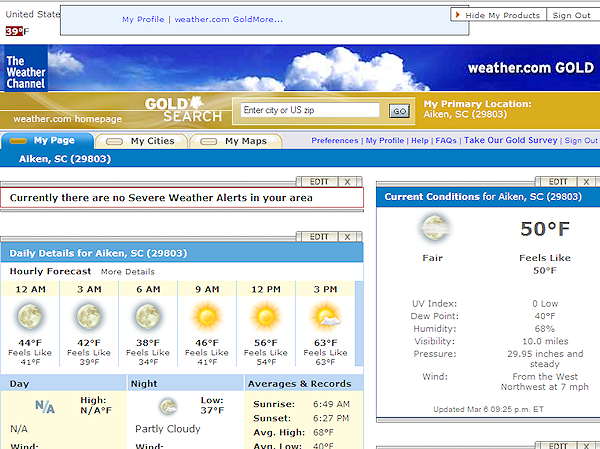Click the 50°F current temperature

(x=545, y=229)
